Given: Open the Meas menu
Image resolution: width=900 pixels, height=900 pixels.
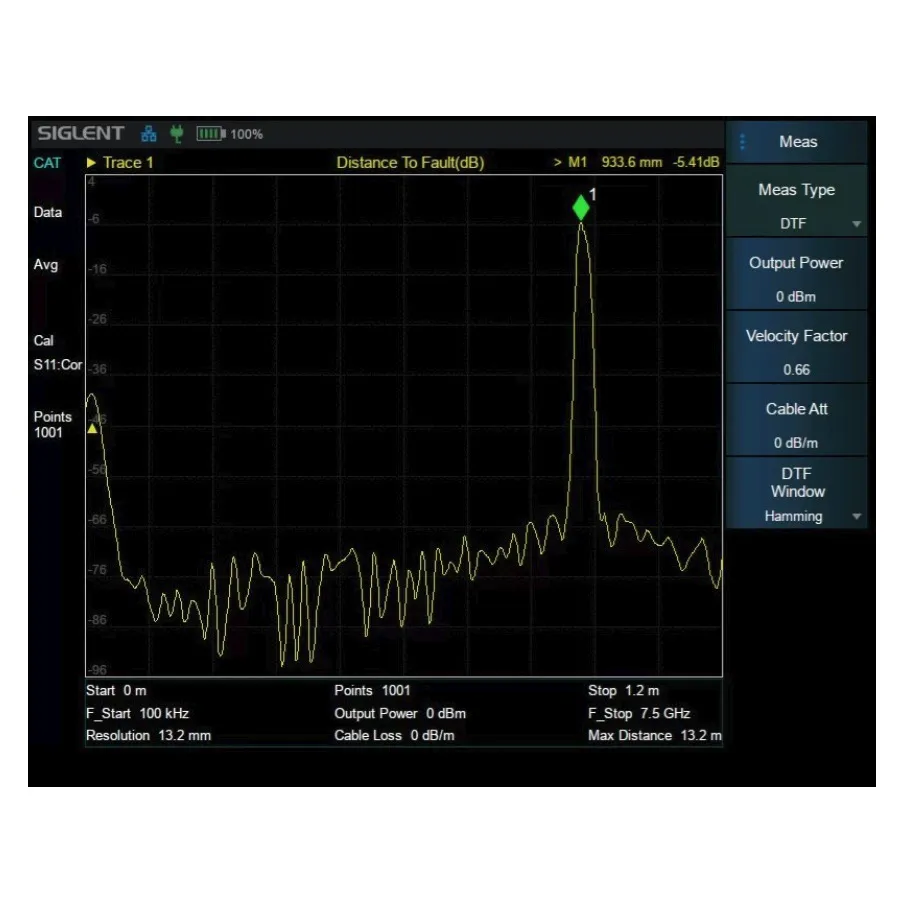Looking at the screenshot, I should [797, 142].
